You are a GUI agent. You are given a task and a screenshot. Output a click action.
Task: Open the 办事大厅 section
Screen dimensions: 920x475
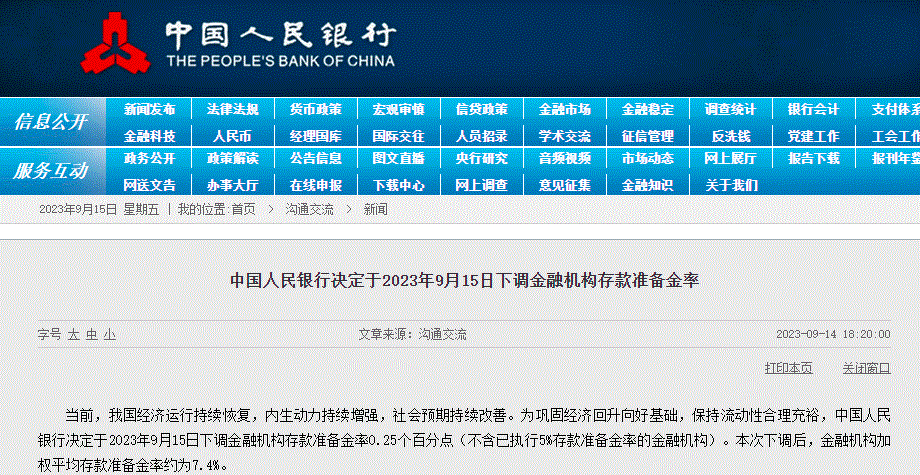pos(232,185)
